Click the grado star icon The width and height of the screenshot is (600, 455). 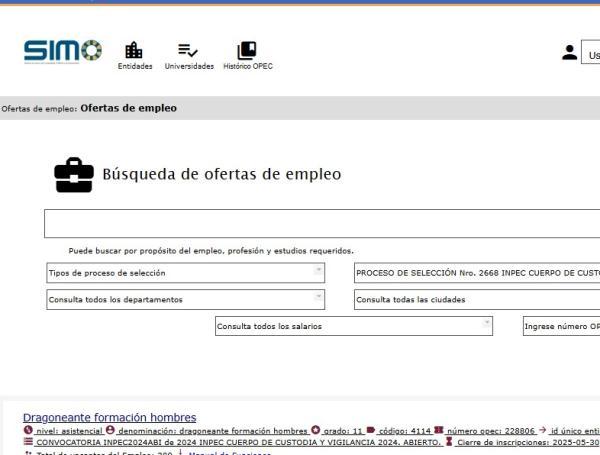pyautogui.click(x=315, y=430)
